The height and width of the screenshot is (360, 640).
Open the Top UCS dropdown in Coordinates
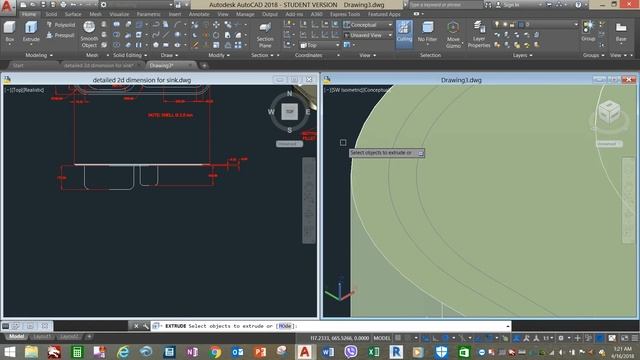(320, 45)
